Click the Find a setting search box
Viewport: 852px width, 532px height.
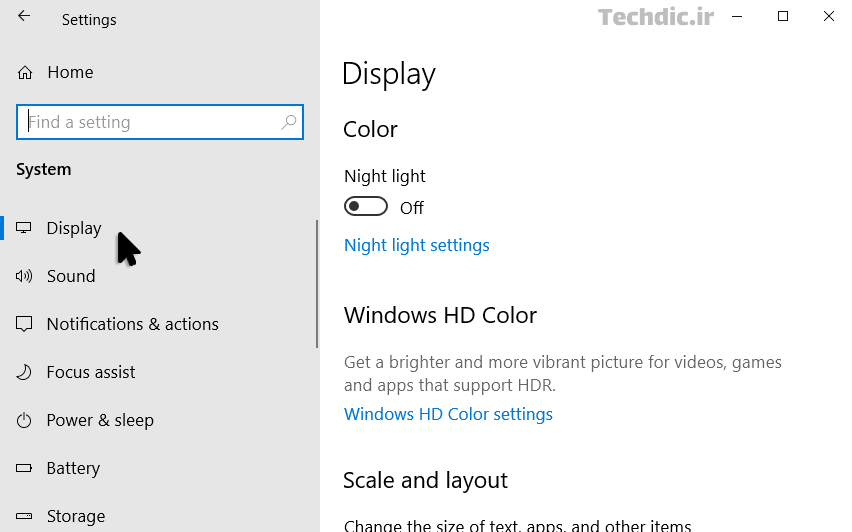coord(160,122)
